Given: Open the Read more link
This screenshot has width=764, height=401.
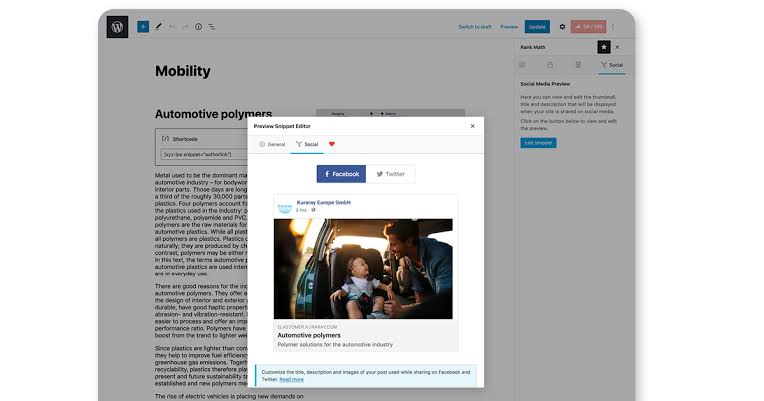Looking at the screenshot, I should 291,379.
